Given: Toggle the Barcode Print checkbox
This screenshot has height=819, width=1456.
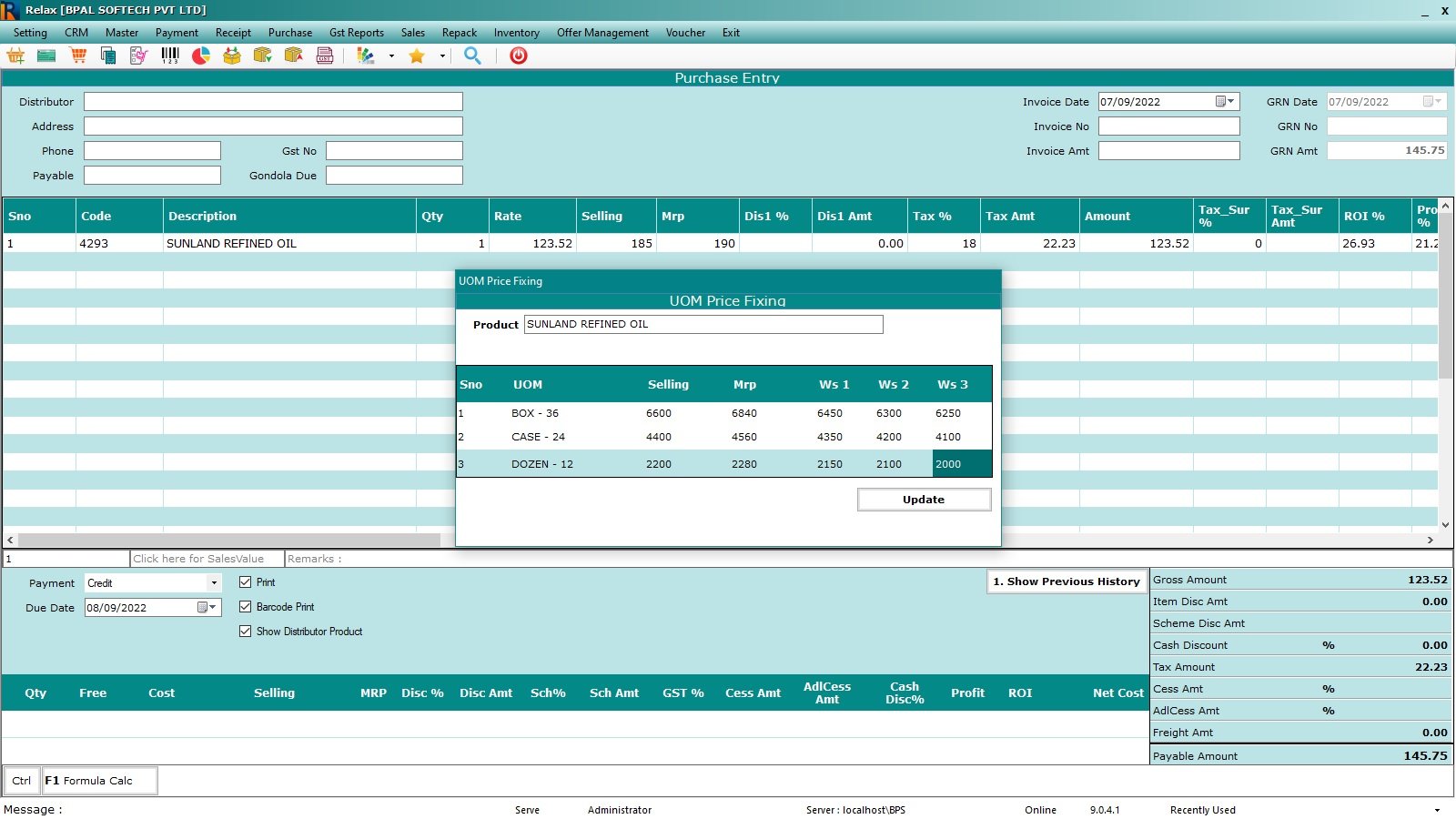Looking at the screenshot, I should (245, 607).
